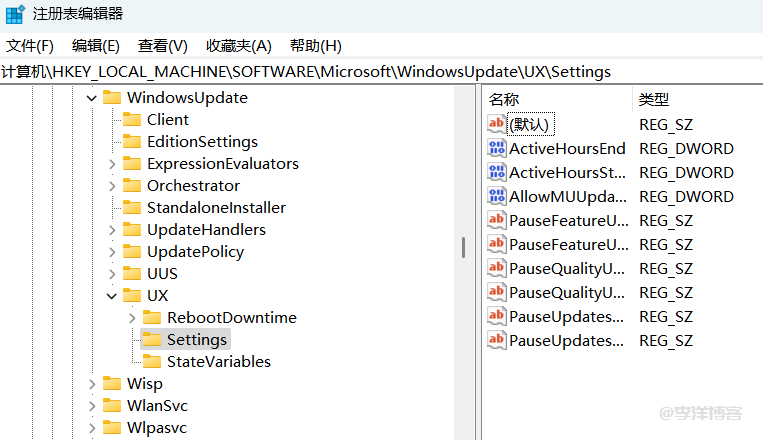Click the ActiveHoursEnd DWORD value icon
This screenshot has height=440, width=763.
coord(497,148)
